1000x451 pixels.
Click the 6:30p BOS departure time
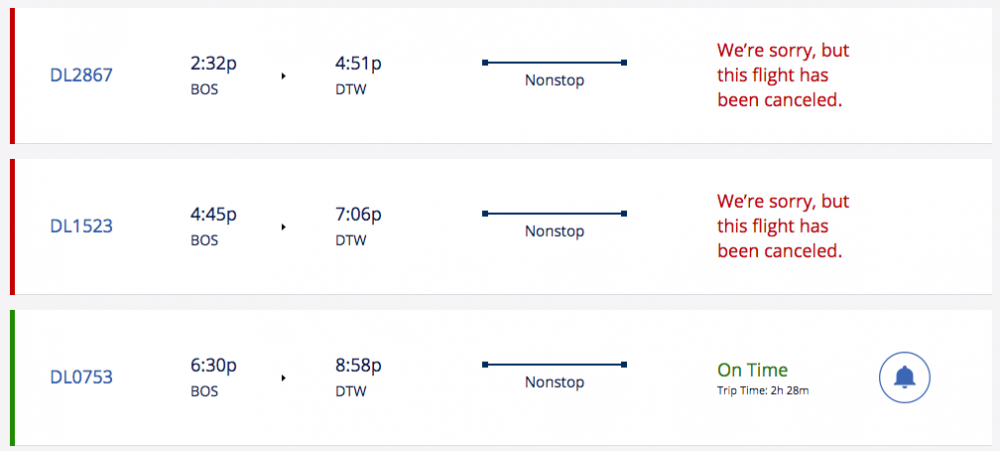pyautogui.click(x=213, y=377)
